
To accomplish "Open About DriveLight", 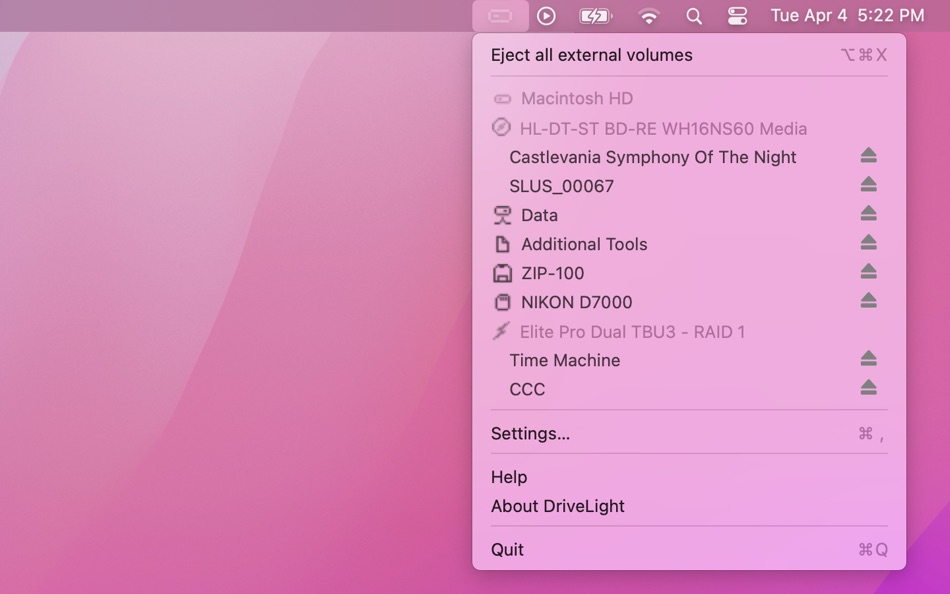I will [x=689, y=506].
